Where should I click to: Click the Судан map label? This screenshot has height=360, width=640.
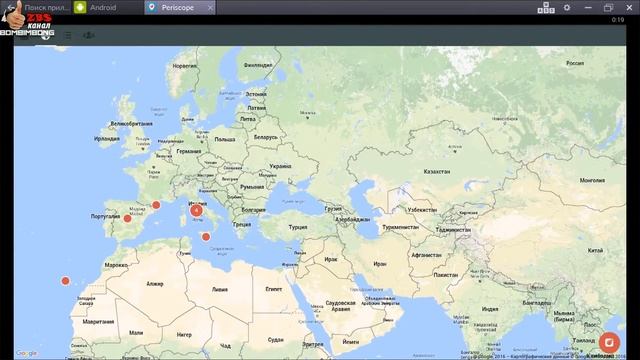click(276, 340)
